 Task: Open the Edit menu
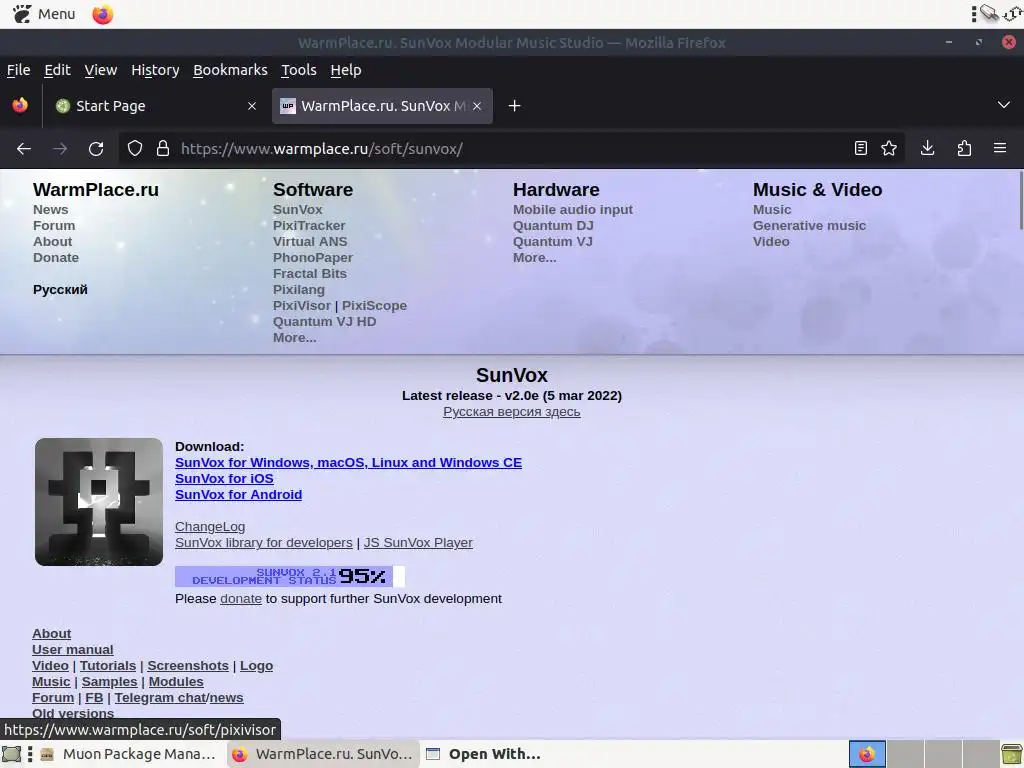[57, 70]
